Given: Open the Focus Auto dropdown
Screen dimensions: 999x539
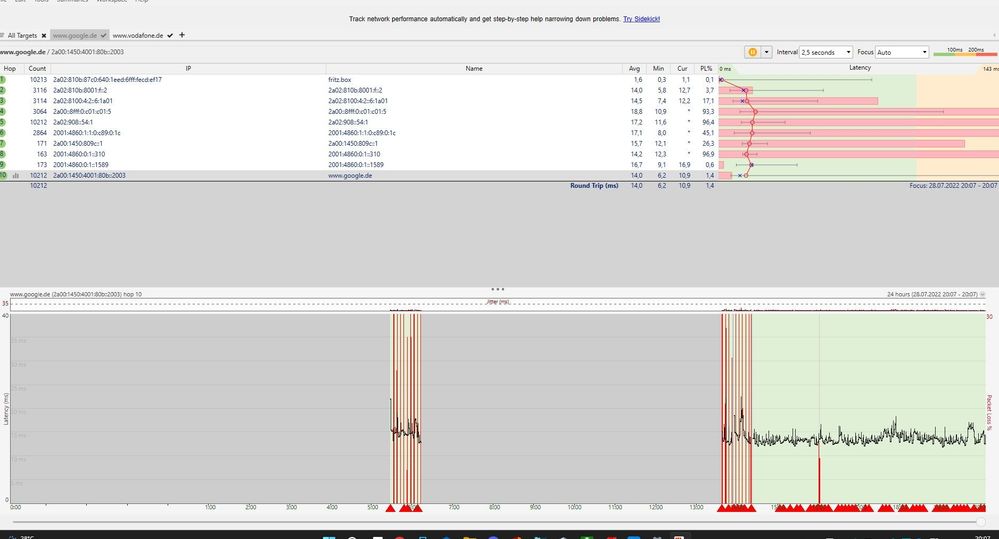Looking at the screenshot, I should pos(902,52).
